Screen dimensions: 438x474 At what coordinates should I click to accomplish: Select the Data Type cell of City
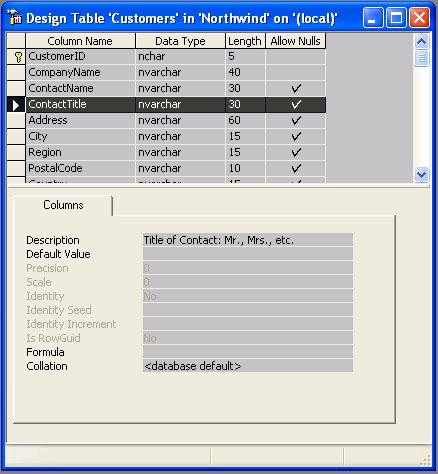180,136
